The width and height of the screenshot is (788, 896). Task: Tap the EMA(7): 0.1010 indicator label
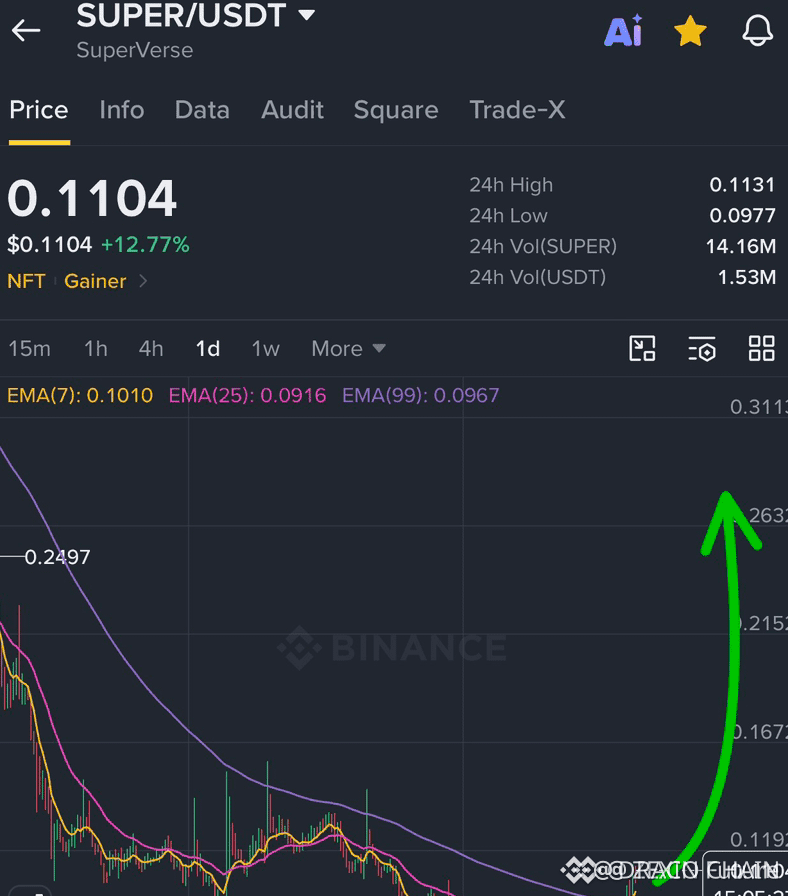pos(80,395)
